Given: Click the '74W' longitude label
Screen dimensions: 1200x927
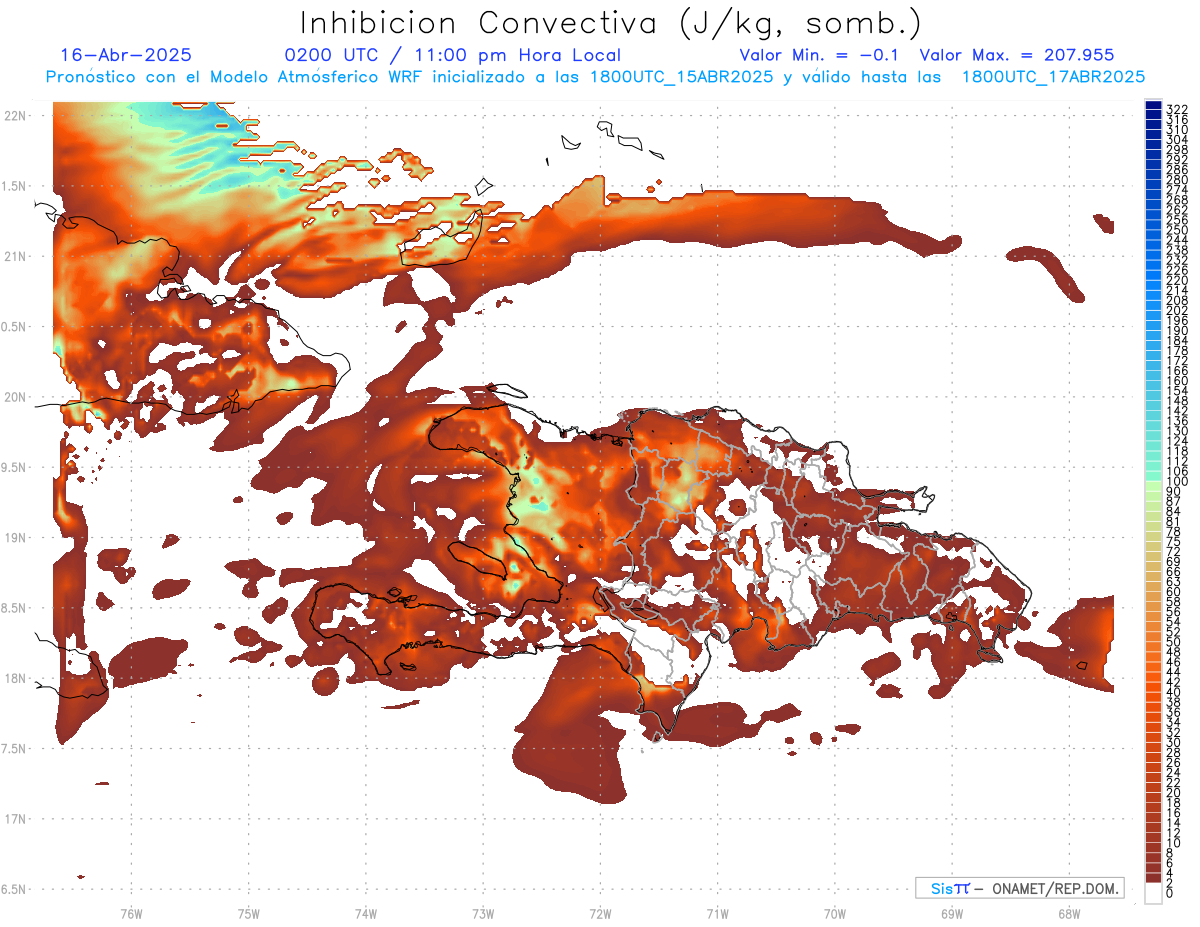Looking at the screenshot, I should click(x=366, y=912).
